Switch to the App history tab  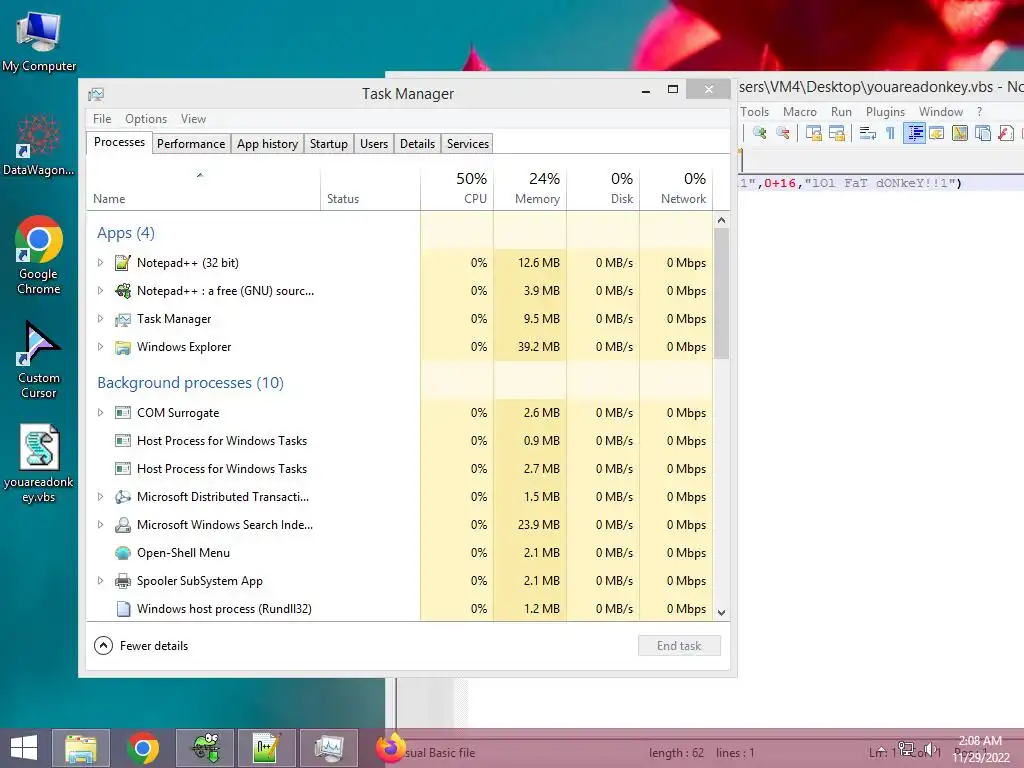click(267, 144)
